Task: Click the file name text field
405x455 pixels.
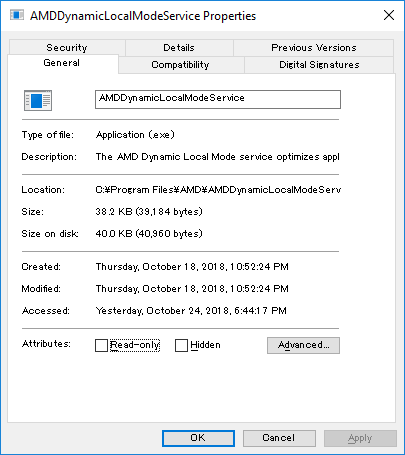Action: click(x=218, y=99)
